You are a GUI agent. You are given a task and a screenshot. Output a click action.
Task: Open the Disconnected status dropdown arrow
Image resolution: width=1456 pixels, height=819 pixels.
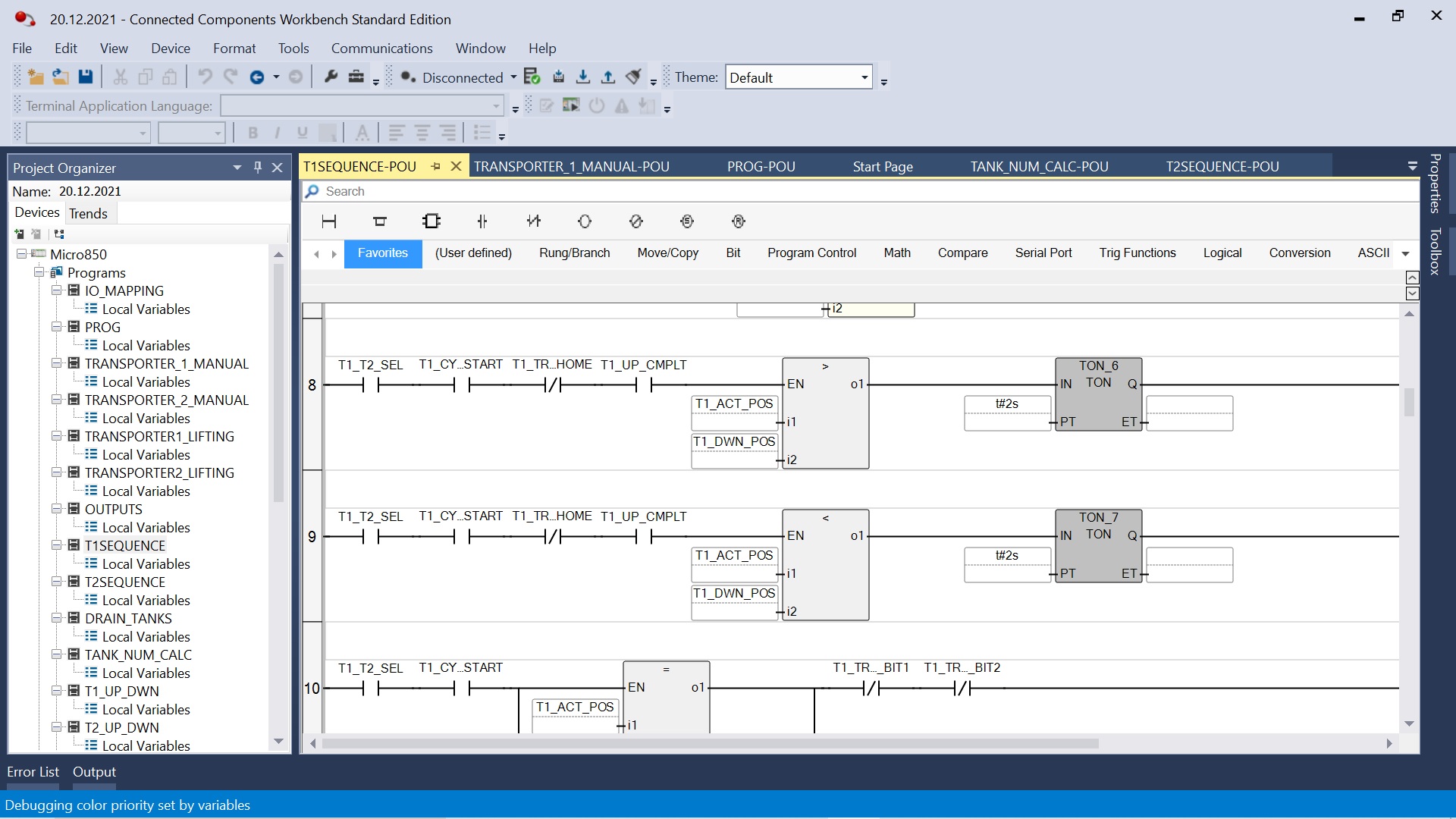513,77
